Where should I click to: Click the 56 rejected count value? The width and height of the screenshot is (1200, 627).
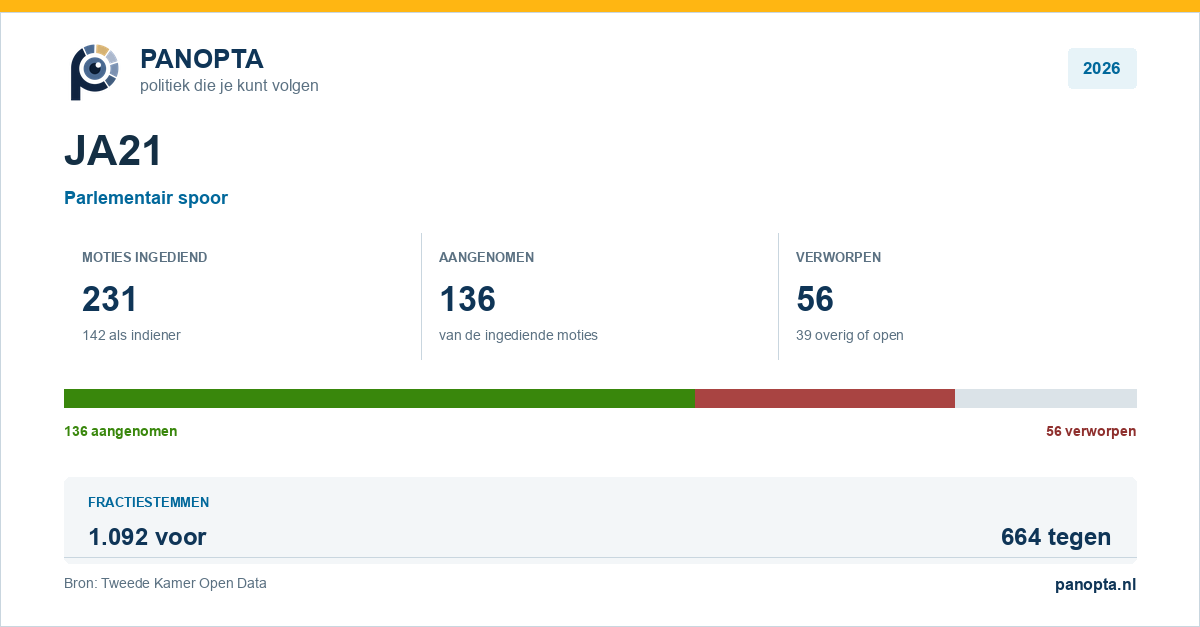[x=815, y=299]
